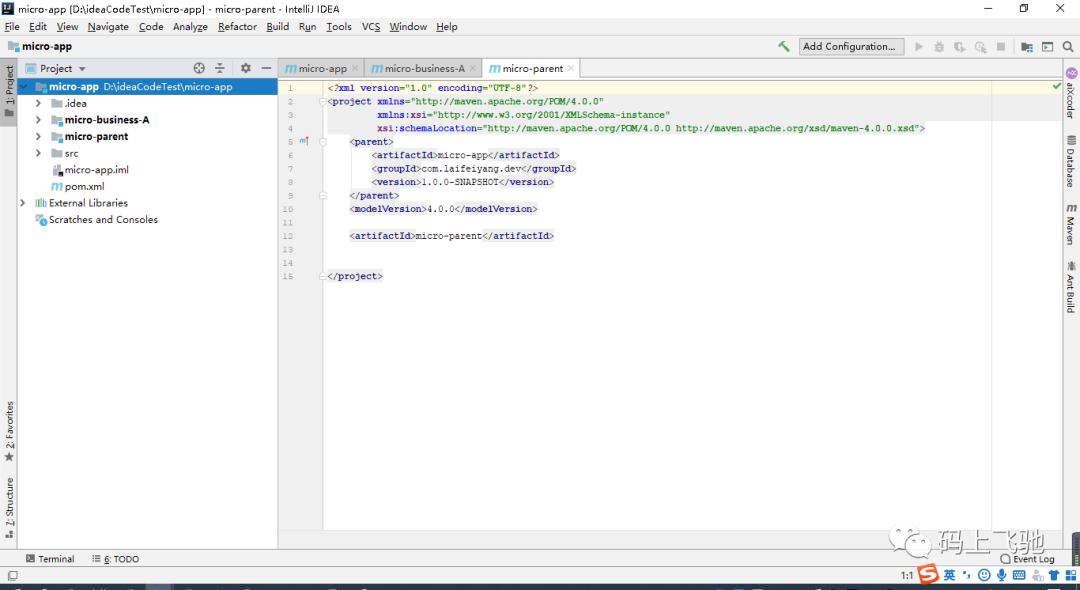
Task: Open the Event Log
Action: (1028, 559)
